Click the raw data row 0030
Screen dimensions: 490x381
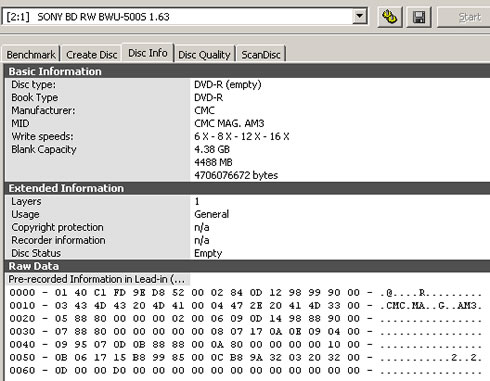[x=245, y=332]
